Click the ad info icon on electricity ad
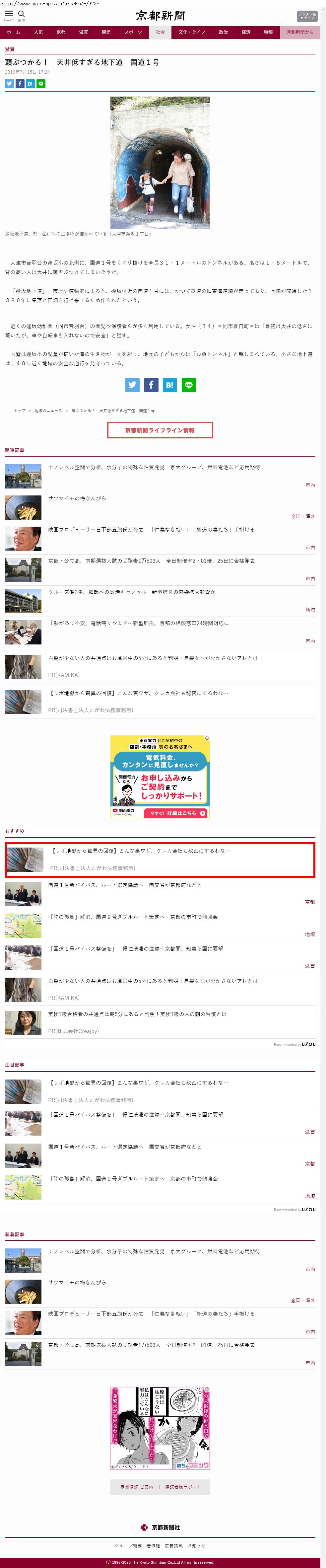Viewport: 326px width, 1568px height. click(207, 738)
